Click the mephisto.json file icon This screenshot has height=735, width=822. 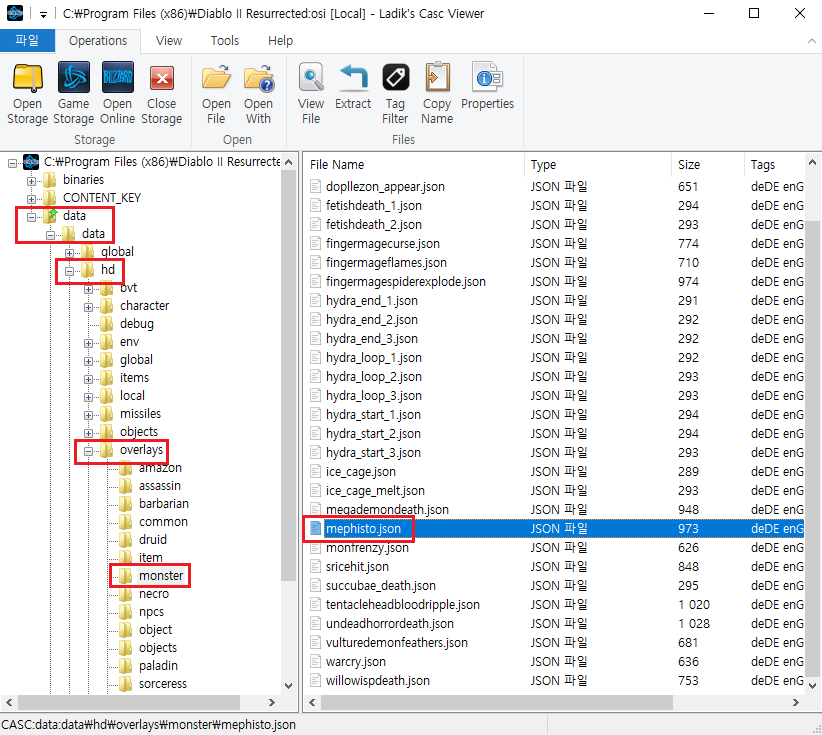(x=315, y=528)
